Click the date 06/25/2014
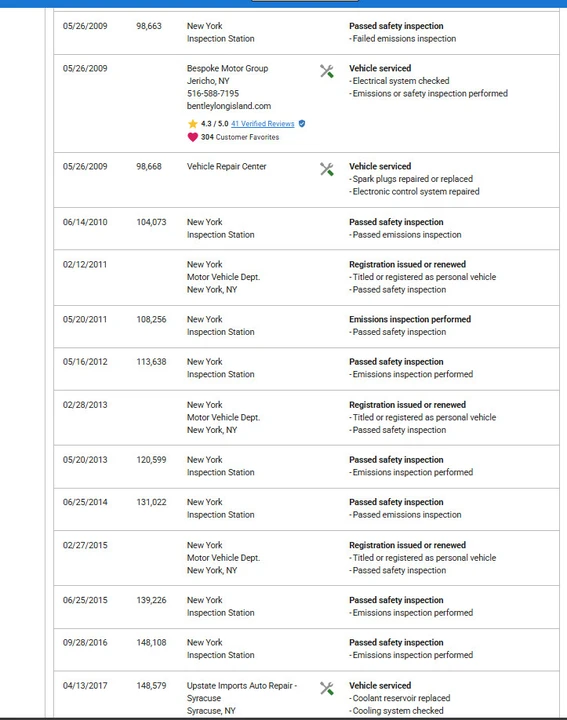This screenshot has height=720, width=567. [x=85, y=502]
